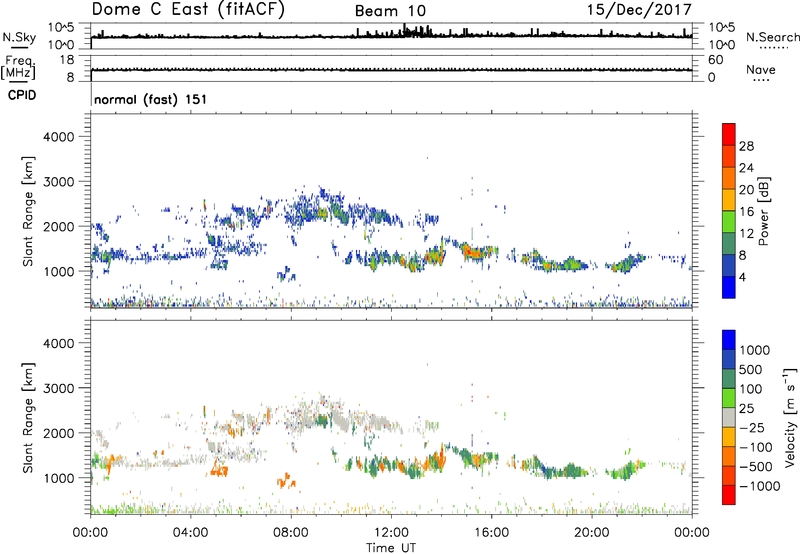Image resolution: width=800 pixels, height=554 pixels.
Task: Click strong red echo near 15:00 in power plot
Action: (473, 252)
